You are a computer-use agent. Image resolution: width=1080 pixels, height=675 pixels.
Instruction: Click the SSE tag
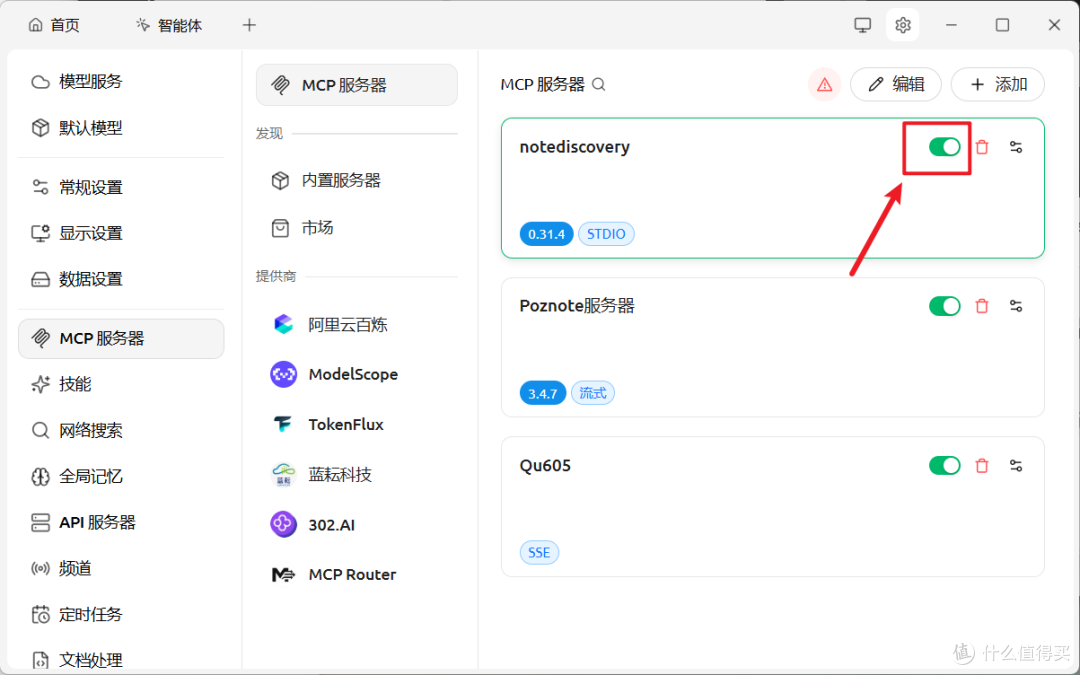[x=539, y=552]
